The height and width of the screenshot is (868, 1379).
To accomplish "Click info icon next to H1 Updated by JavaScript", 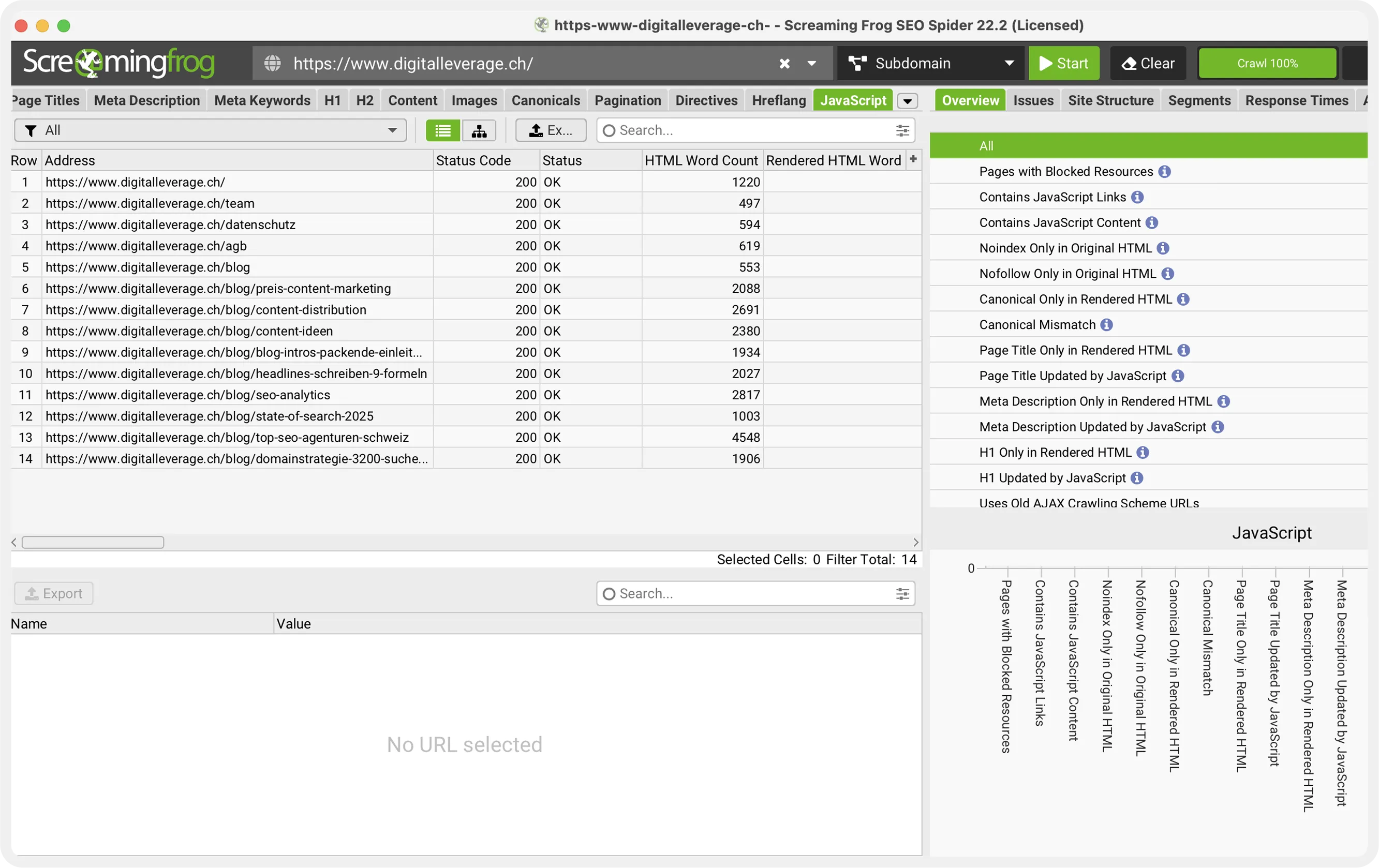I will click(1137, 478).
